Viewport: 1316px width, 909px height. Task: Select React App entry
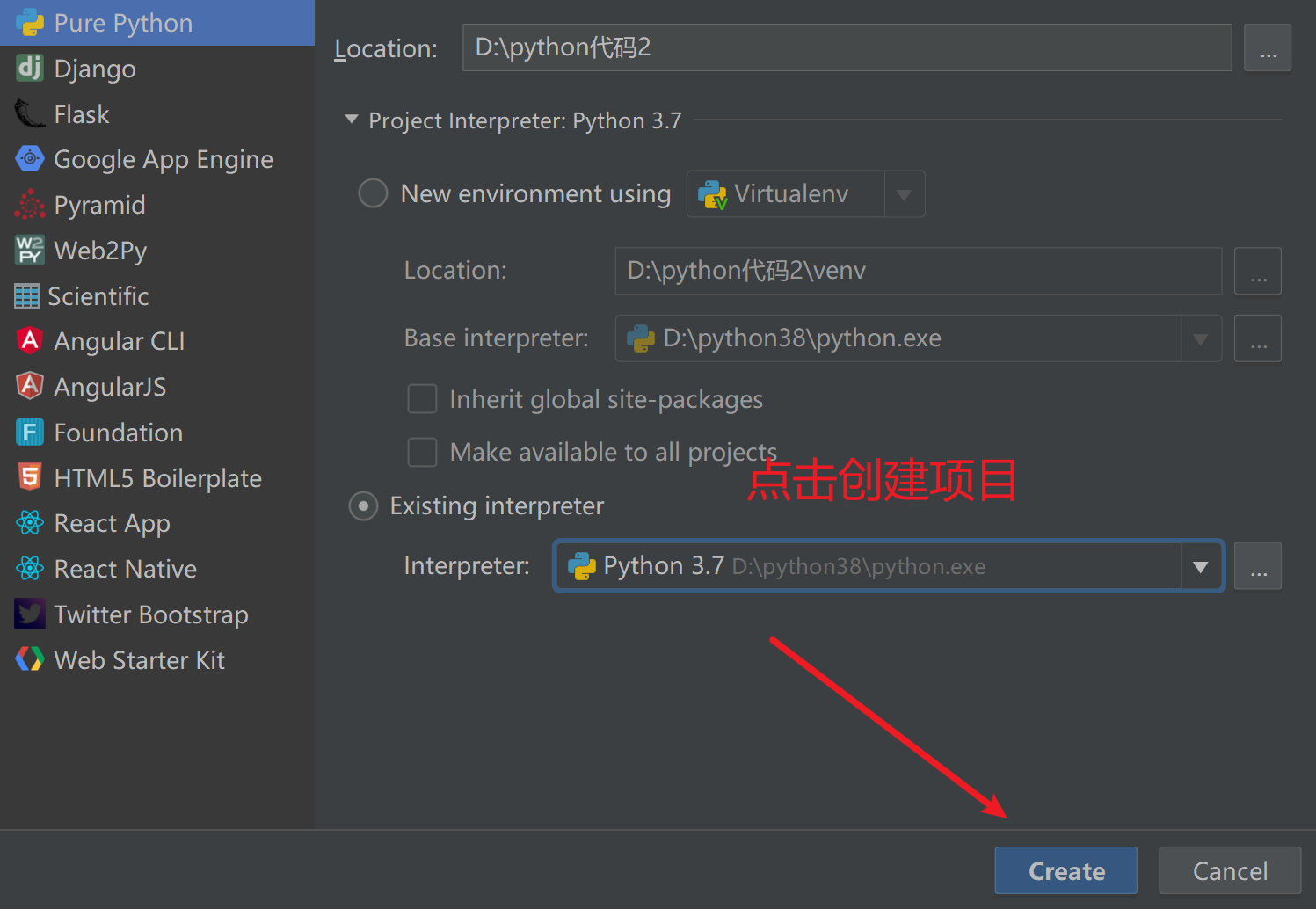[x=157, y=523]
